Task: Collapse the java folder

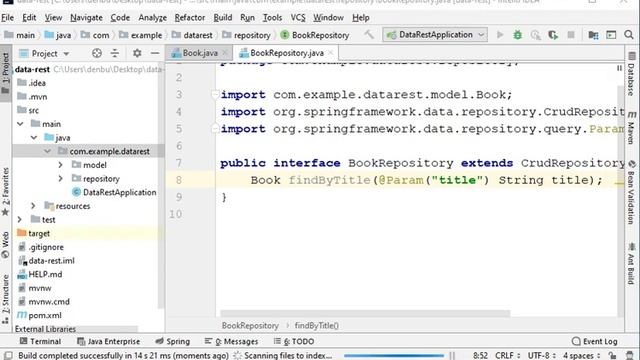Action: (x=34, y=138)
